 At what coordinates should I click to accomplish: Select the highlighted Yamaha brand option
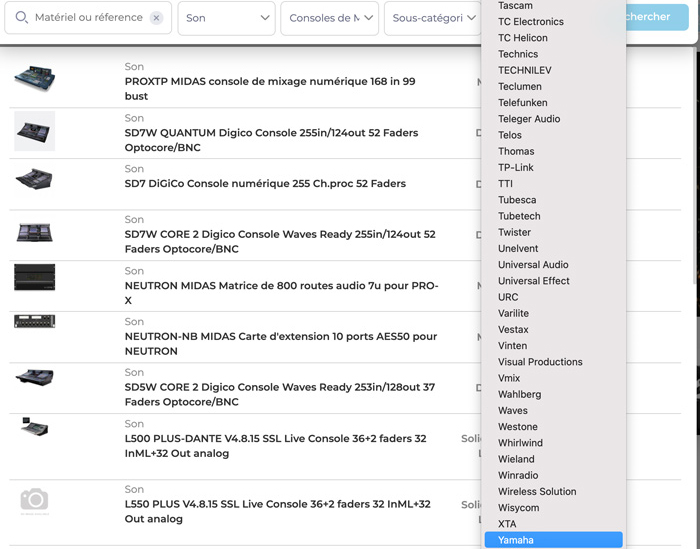(x=554, y=540)
